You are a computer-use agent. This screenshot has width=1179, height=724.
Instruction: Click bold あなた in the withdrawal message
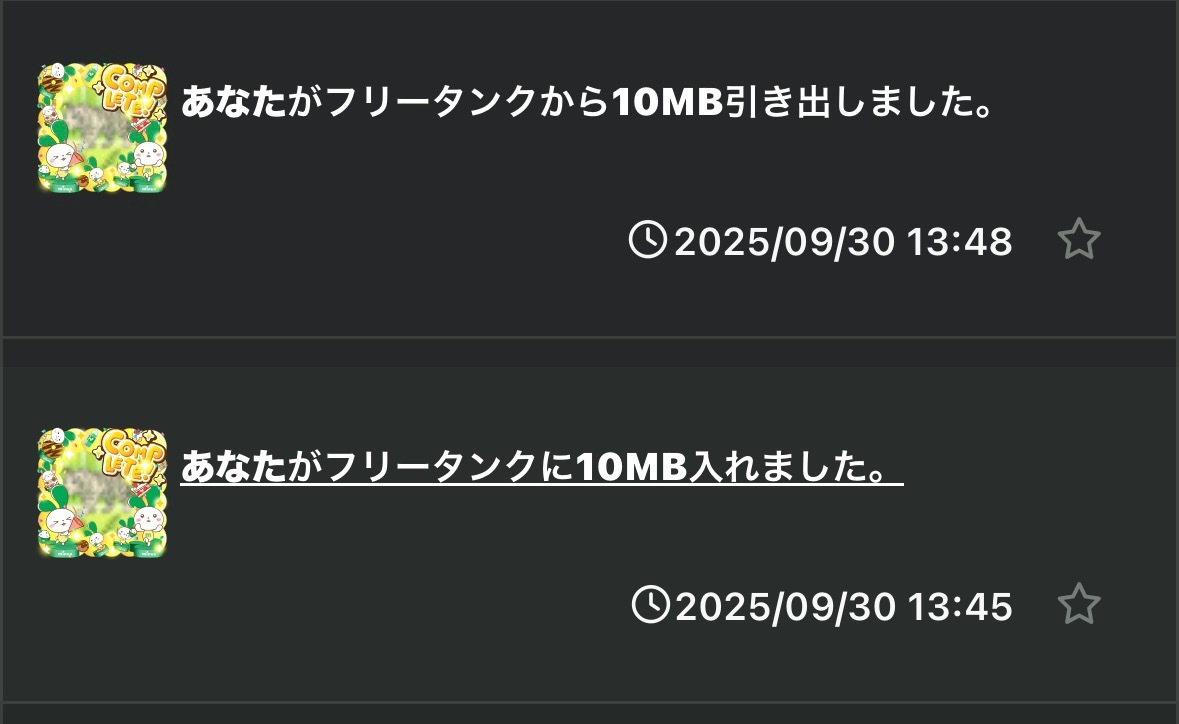point(233,103)
